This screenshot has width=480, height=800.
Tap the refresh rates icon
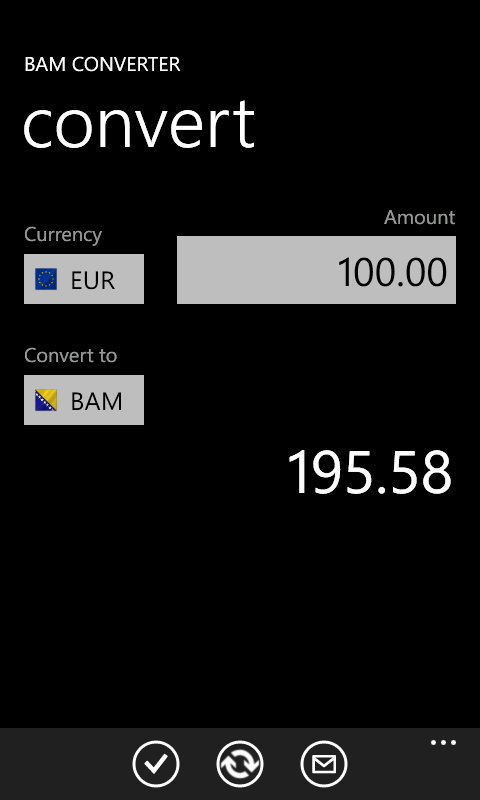pos(240,764)
